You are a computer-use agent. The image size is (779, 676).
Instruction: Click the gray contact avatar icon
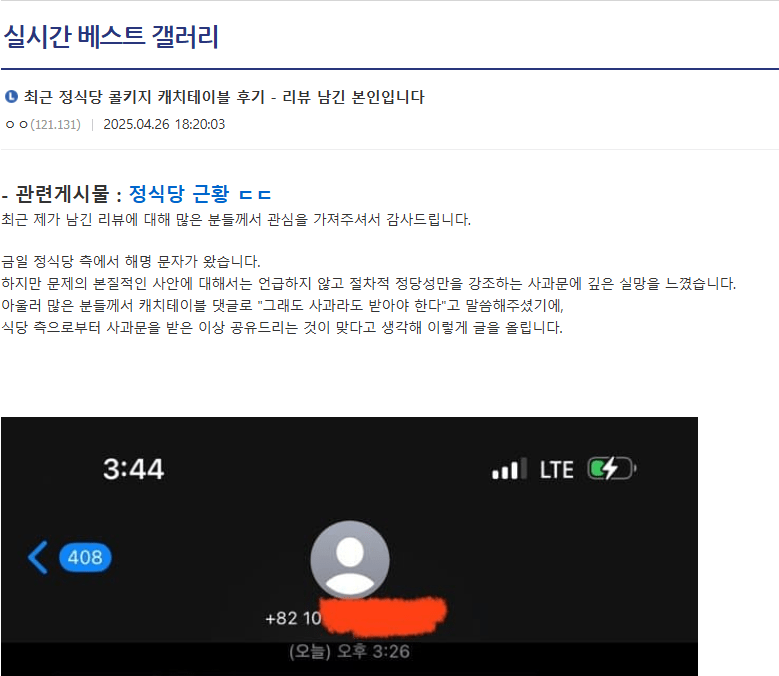tap(349, 559)
